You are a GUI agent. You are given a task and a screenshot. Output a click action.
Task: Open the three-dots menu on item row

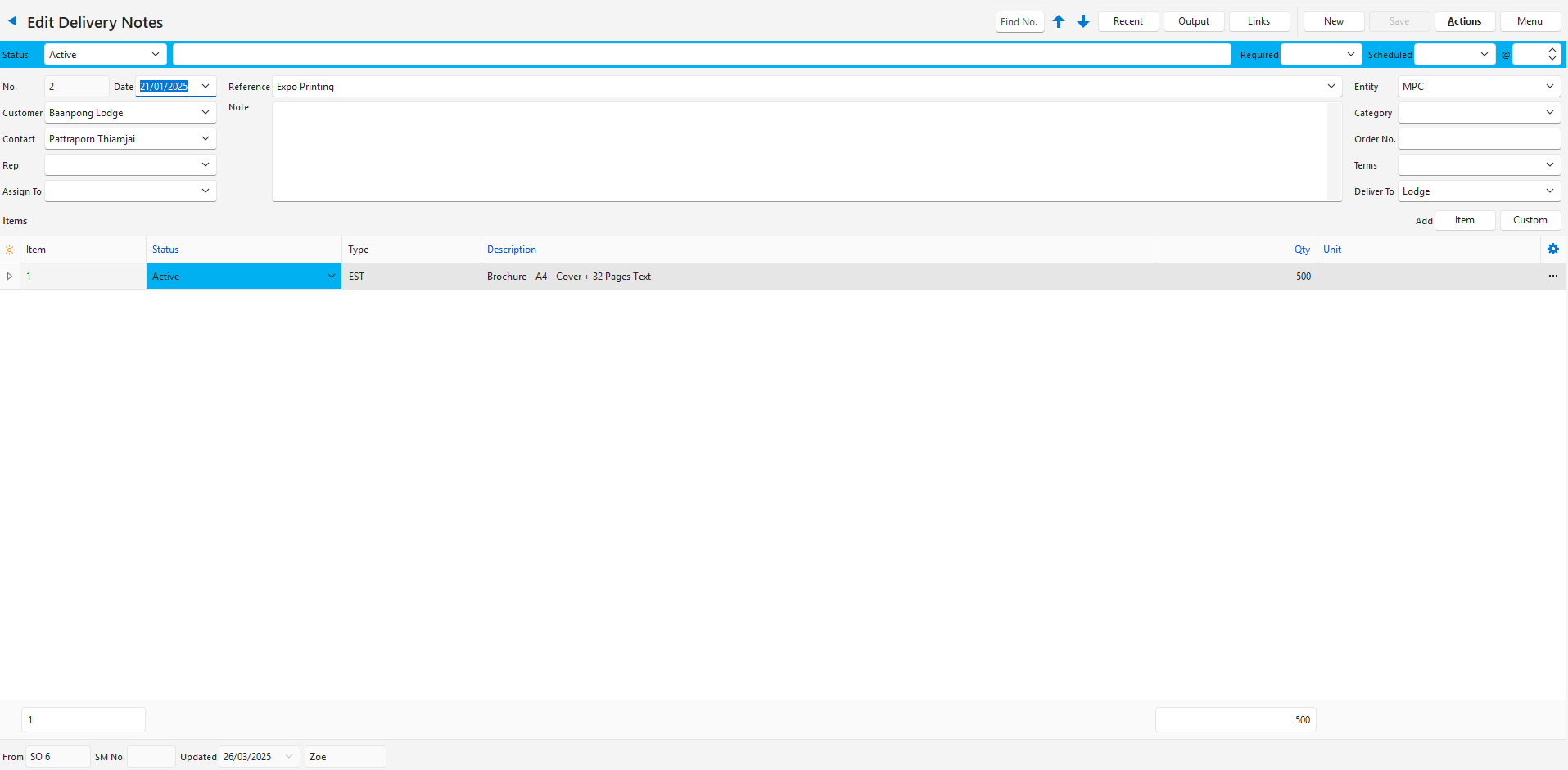pyautogui.click(x=1552, y=277)
